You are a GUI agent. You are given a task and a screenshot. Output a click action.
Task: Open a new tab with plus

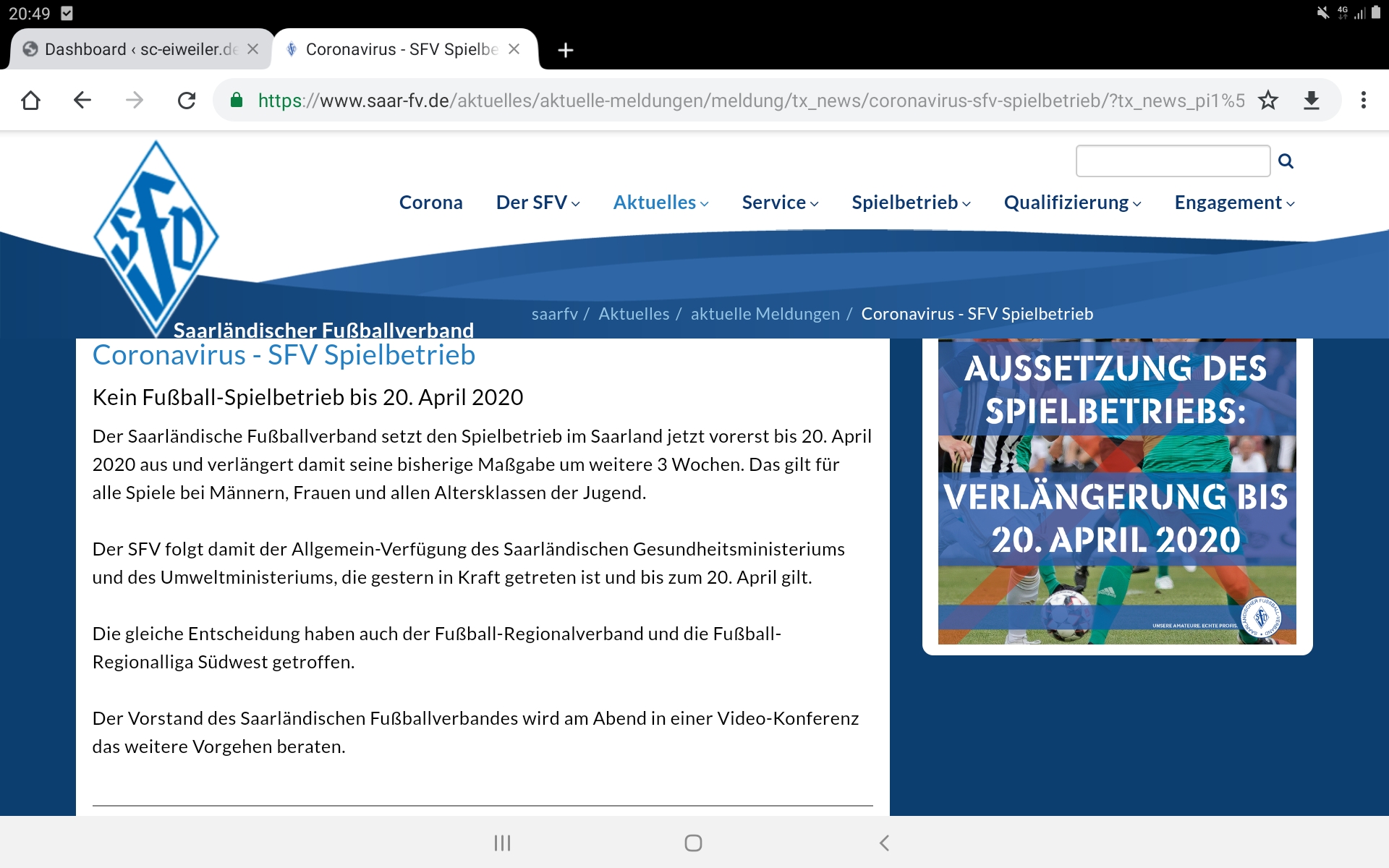point(566,49)
